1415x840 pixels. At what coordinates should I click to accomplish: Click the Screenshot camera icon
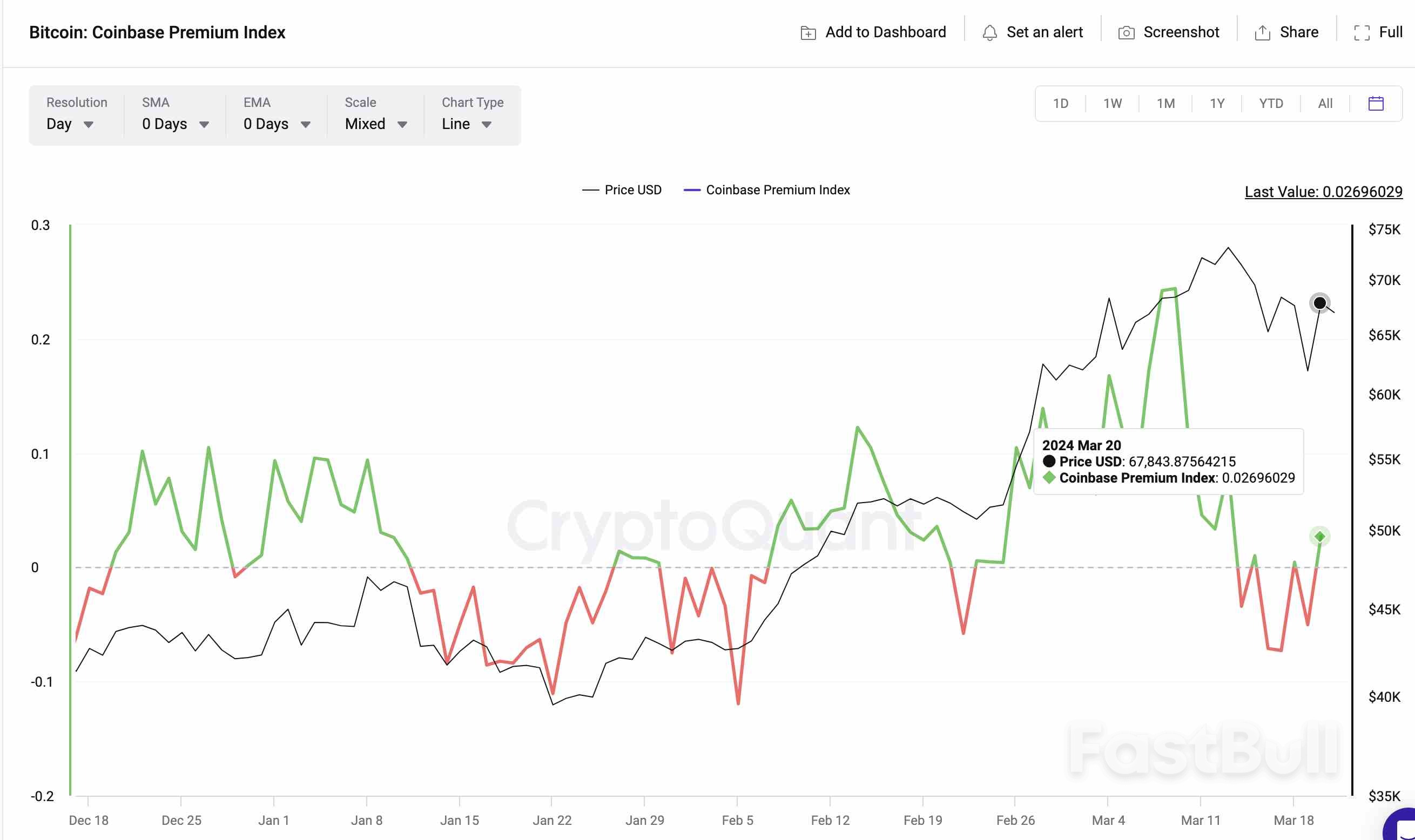1126,33
